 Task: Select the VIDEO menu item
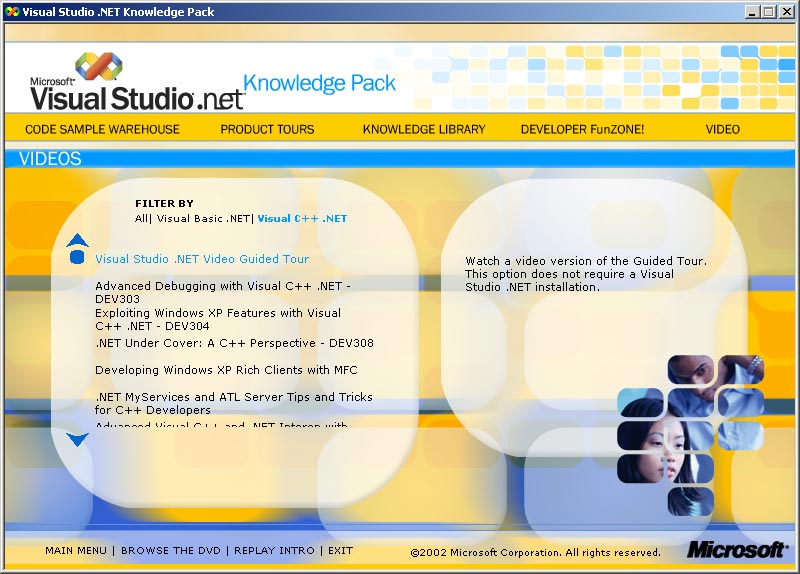[x=722, y=130]
